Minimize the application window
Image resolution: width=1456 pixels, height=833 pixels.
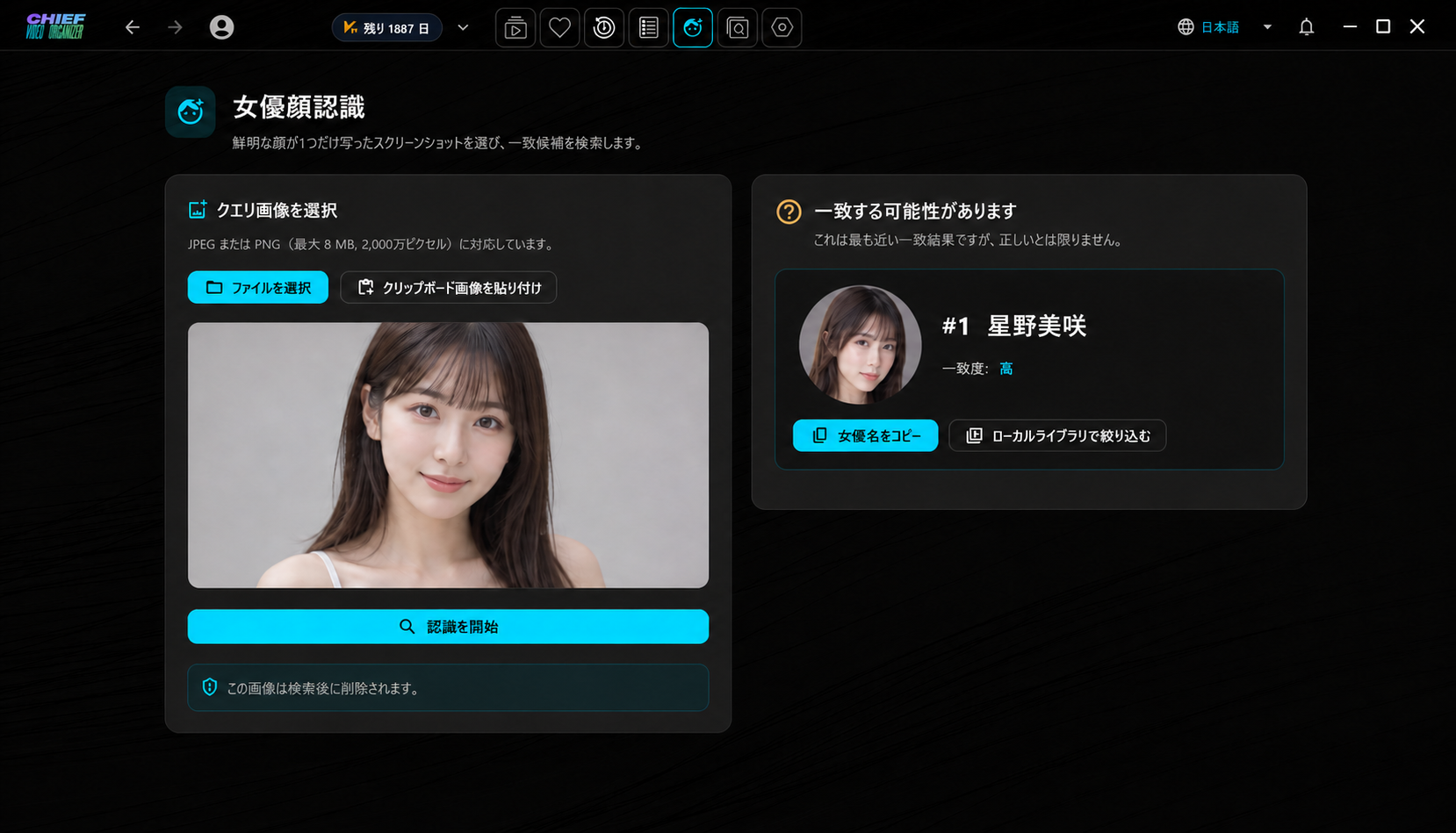coord(1350,27)
